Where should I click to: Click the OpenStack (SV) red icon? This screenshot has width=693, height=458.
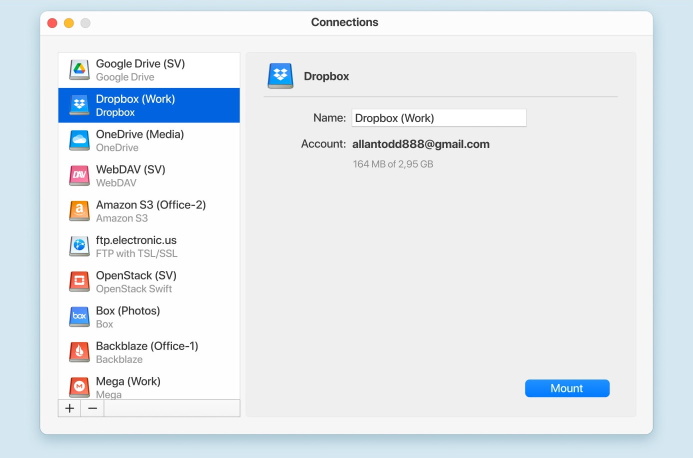click(x=80, y=282)
